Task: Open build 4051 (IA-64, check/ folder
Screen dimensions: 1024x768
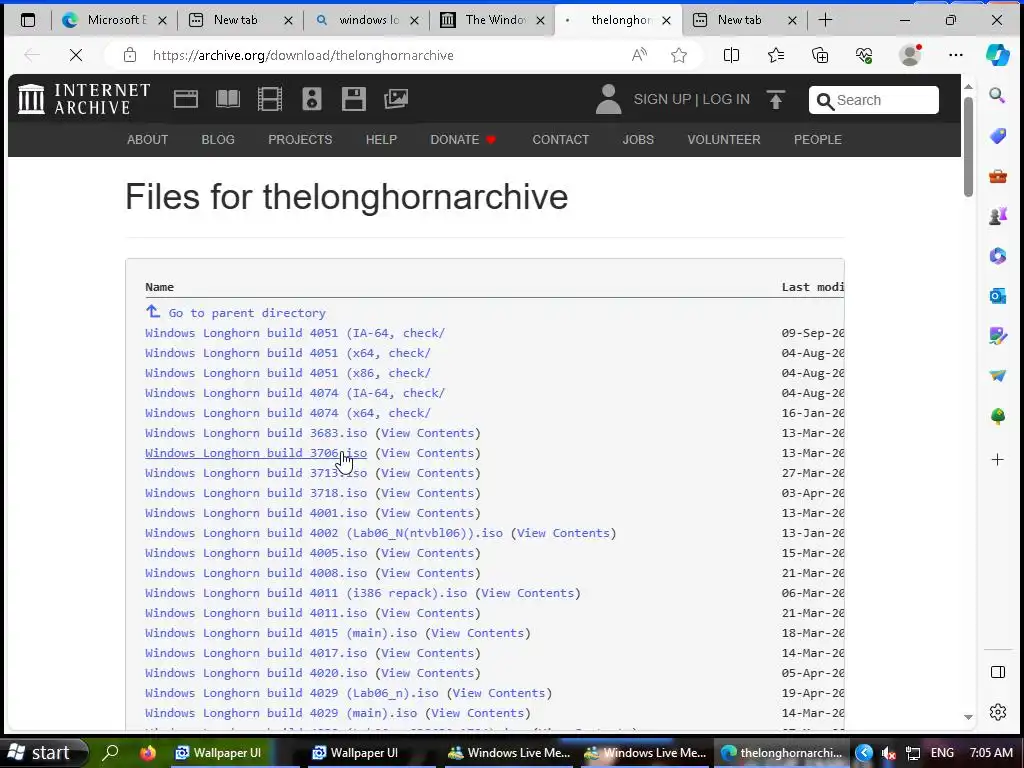Action: tap(295, 333)
